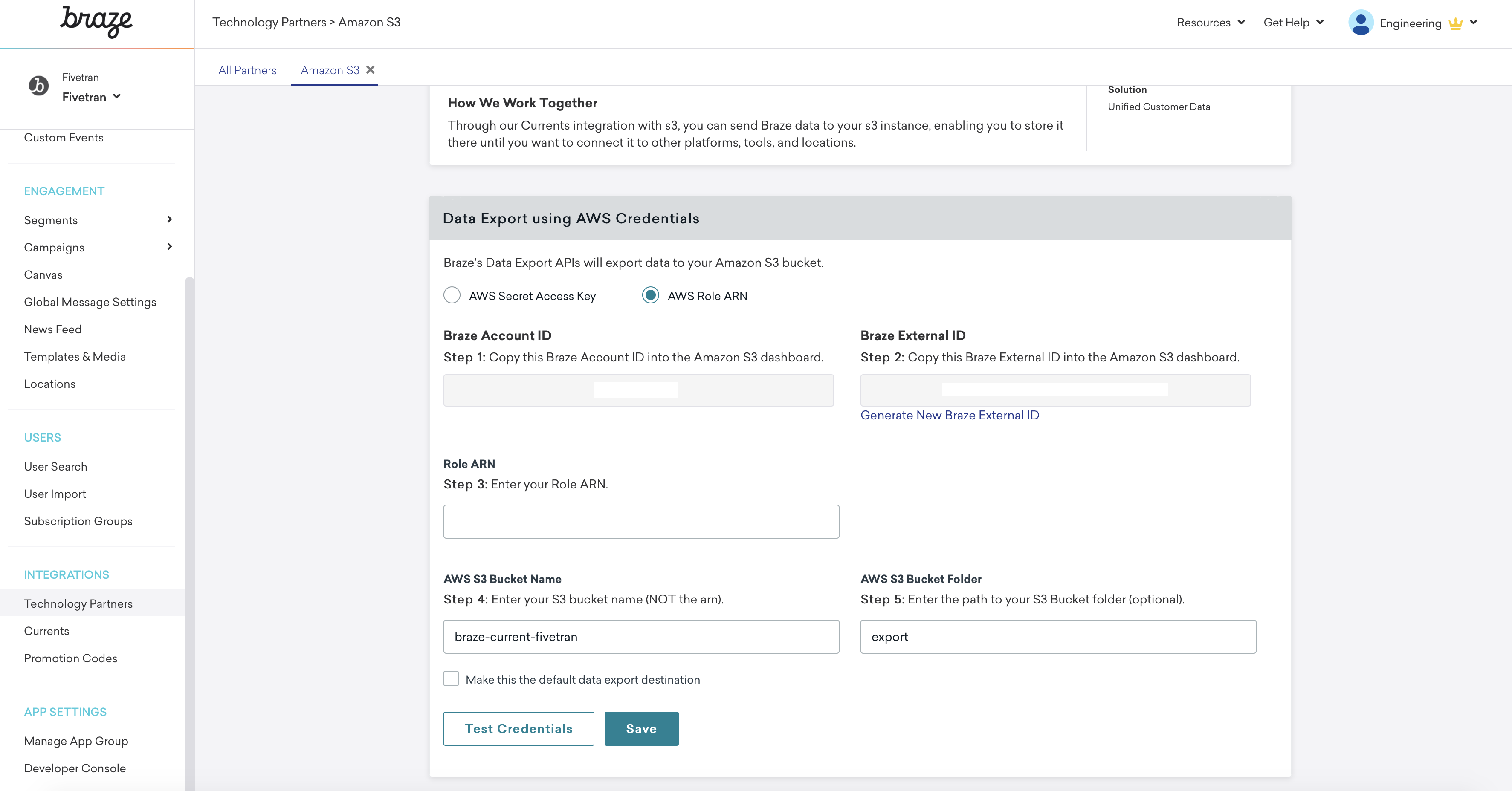Click the Braze Account ID field

(638, 390)
